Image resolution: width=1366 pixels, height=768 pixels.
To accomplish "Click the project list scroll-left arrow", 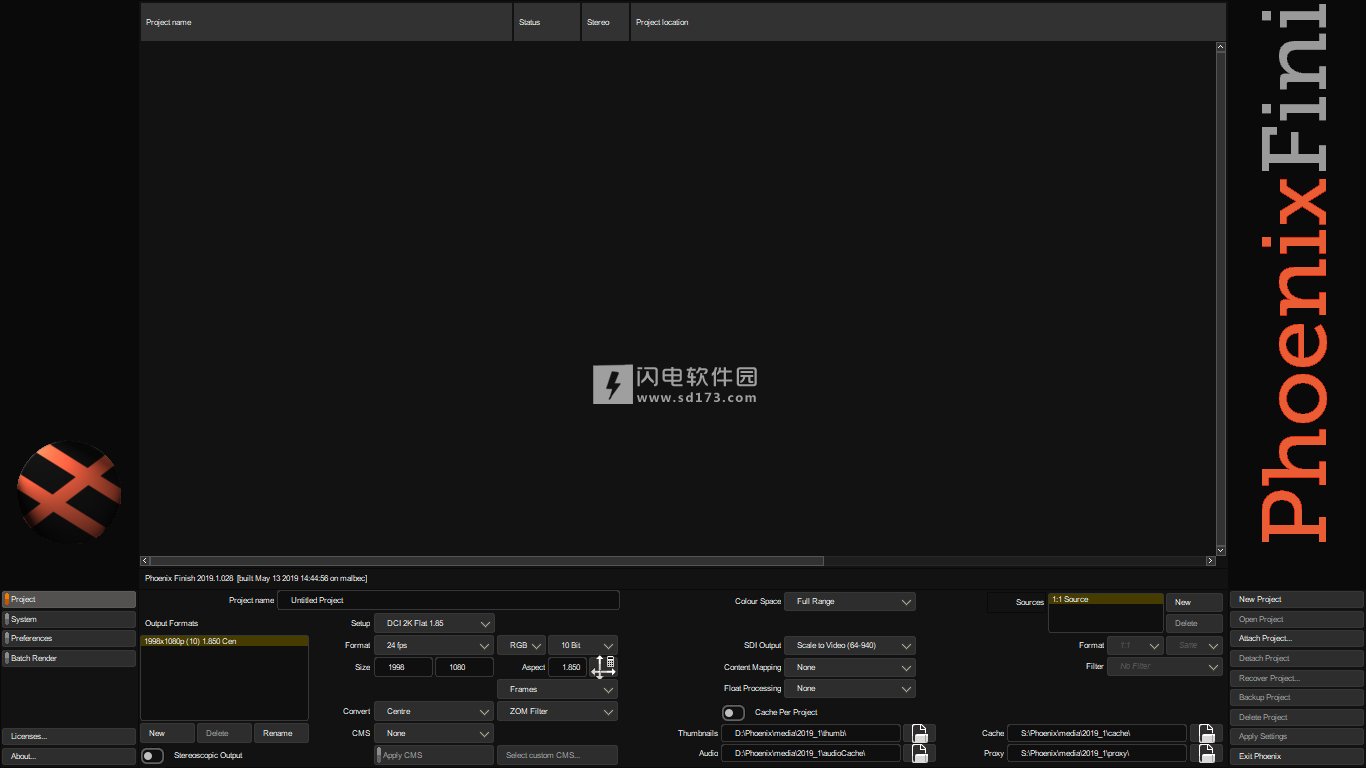I will 145,561.
